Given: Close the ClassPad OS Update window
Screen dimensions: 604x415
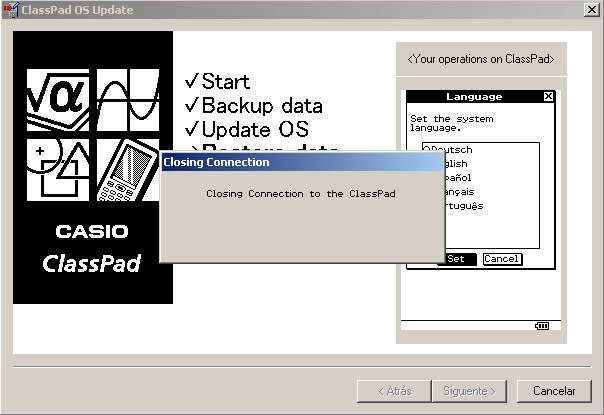Looking at the screenshot, I should pyautogui.click(x=592, y=10).
